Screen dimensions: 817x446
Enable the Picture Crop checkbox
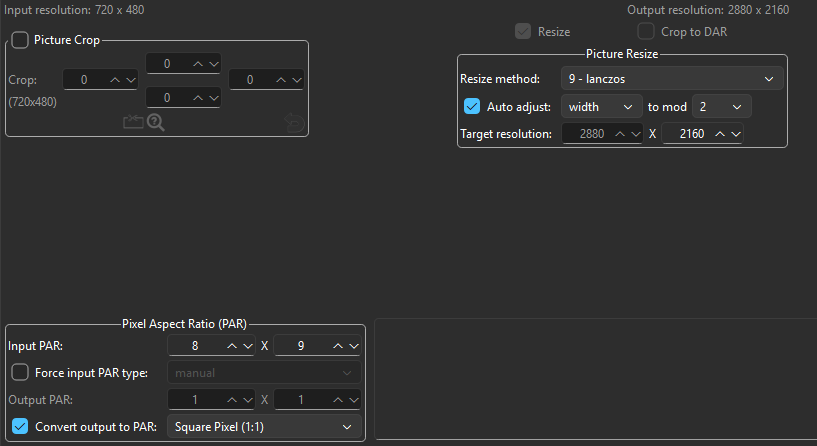[20, 41]
